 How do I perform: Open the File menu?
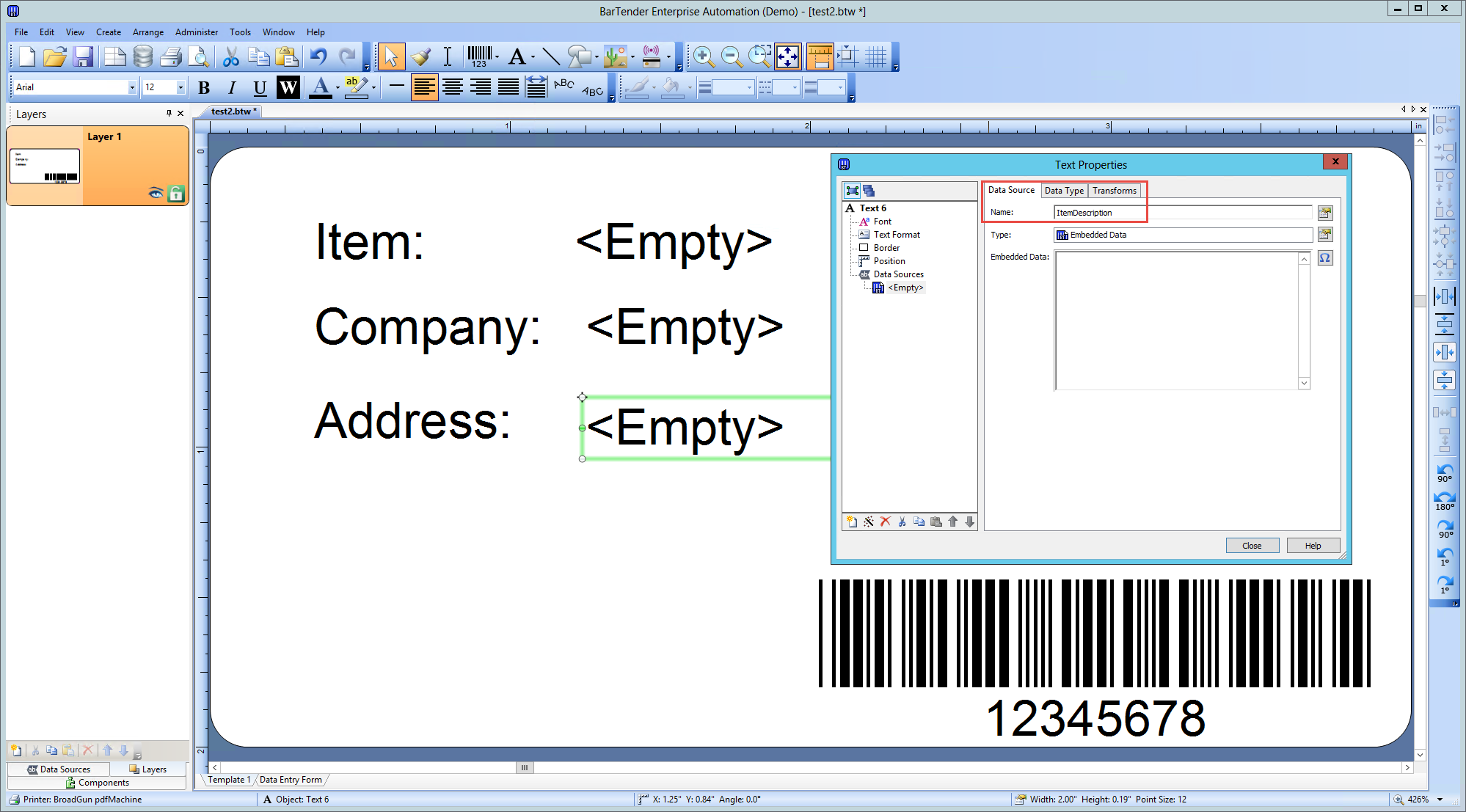click(x=21, y=32)
